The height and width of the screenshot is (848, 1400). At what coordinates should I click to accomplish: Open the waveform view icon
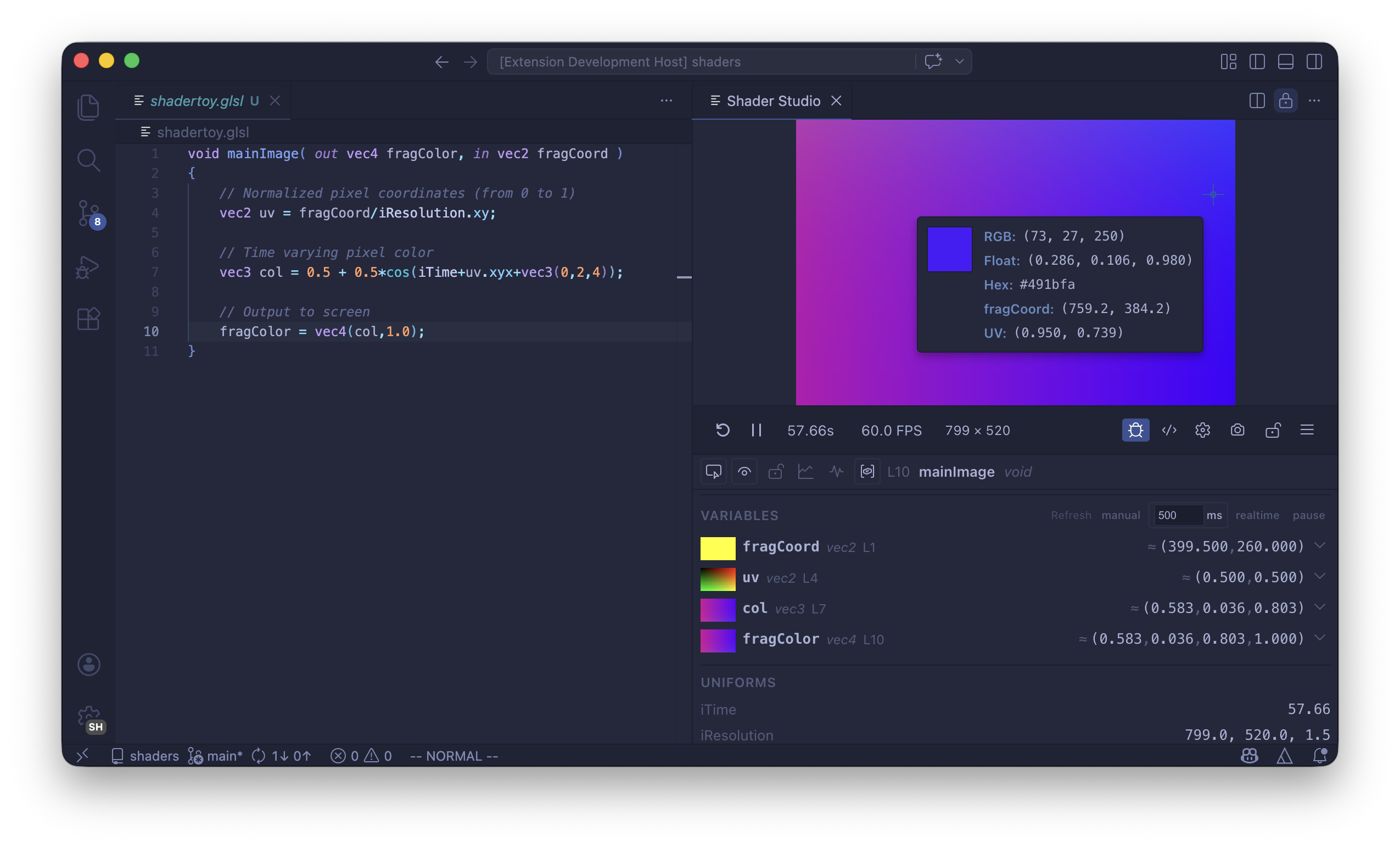coord(836,471)
